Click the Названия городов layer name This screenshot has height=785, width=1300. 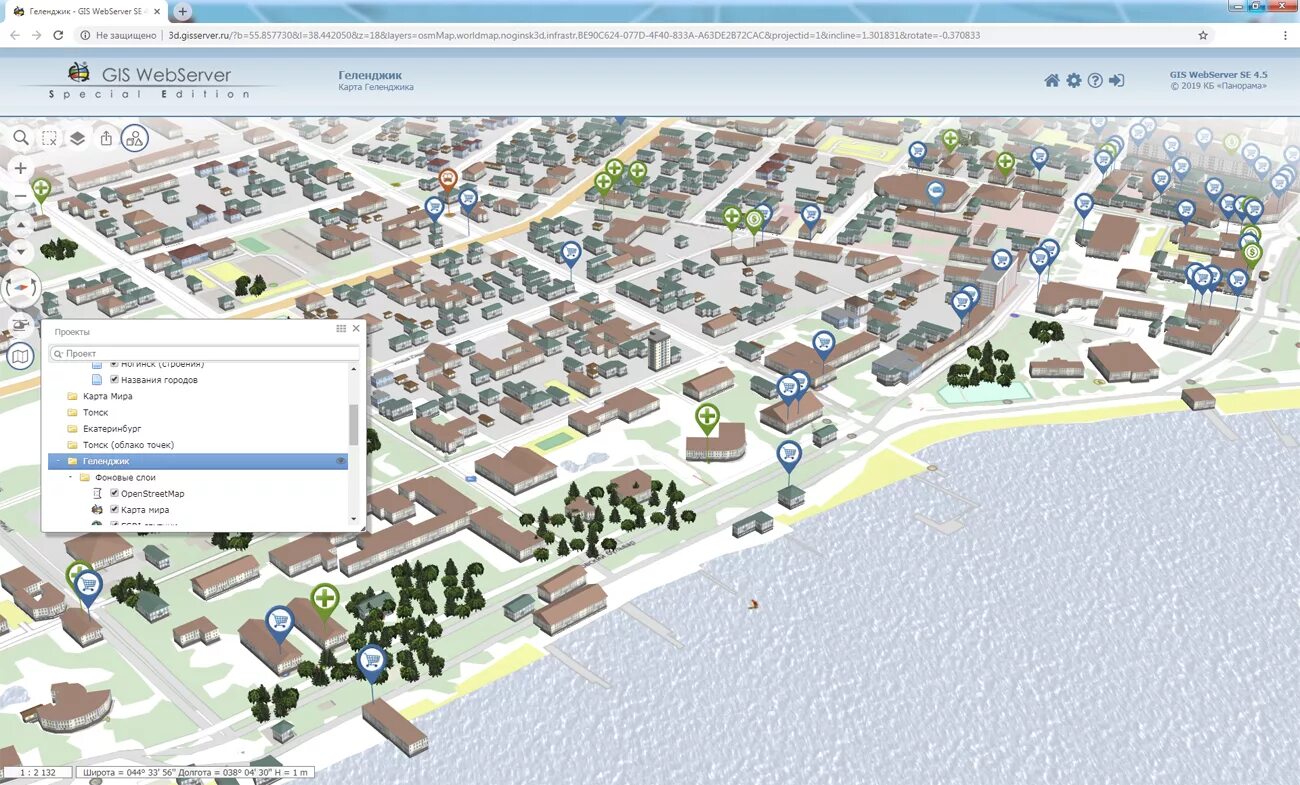tap(160, 380)
